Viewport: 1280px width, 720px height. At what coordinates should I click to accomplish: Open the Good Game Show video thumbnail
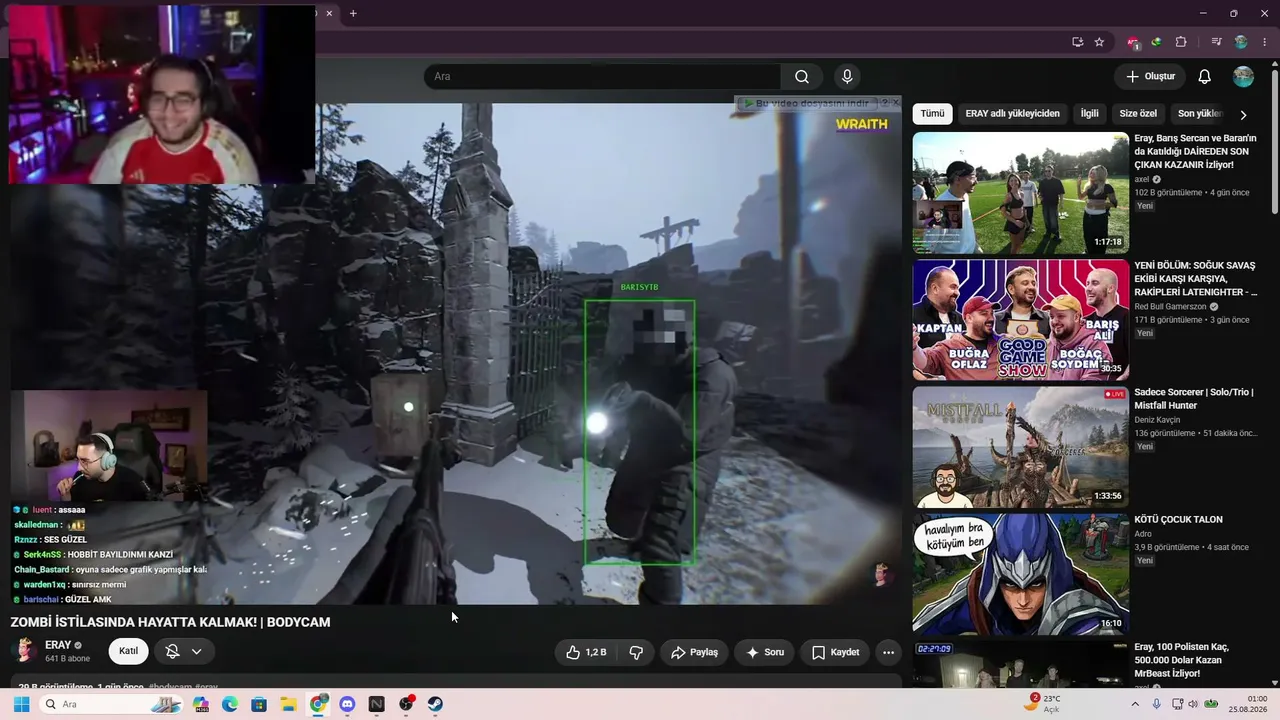tap(1020, 320)
